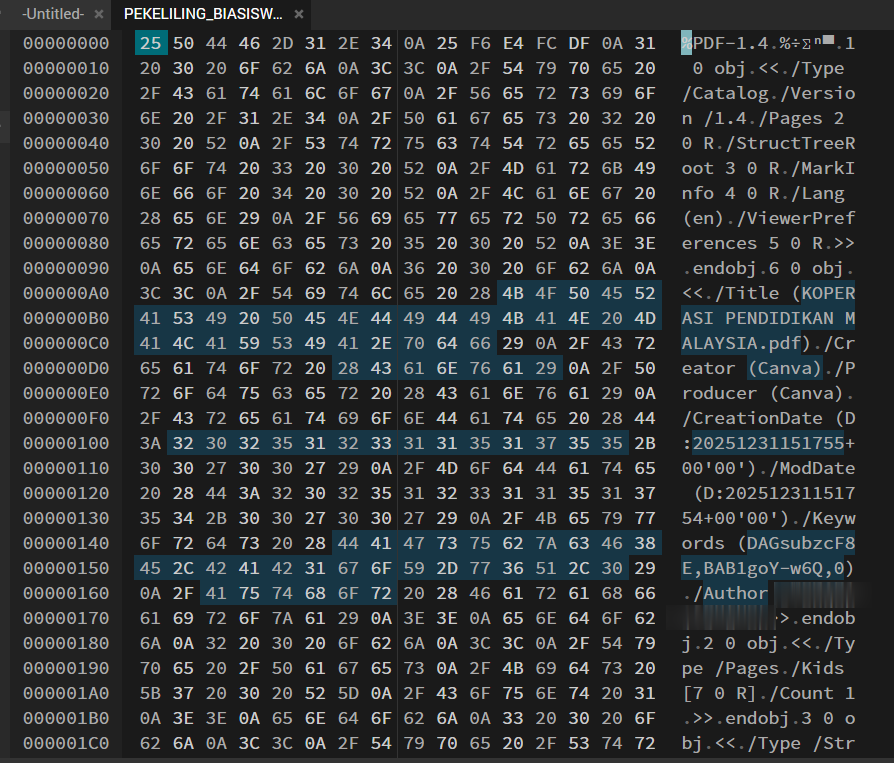The height and width of the screenshot is (763, 894).
Task: Click offset label 00000000
Action: (67, 44)
